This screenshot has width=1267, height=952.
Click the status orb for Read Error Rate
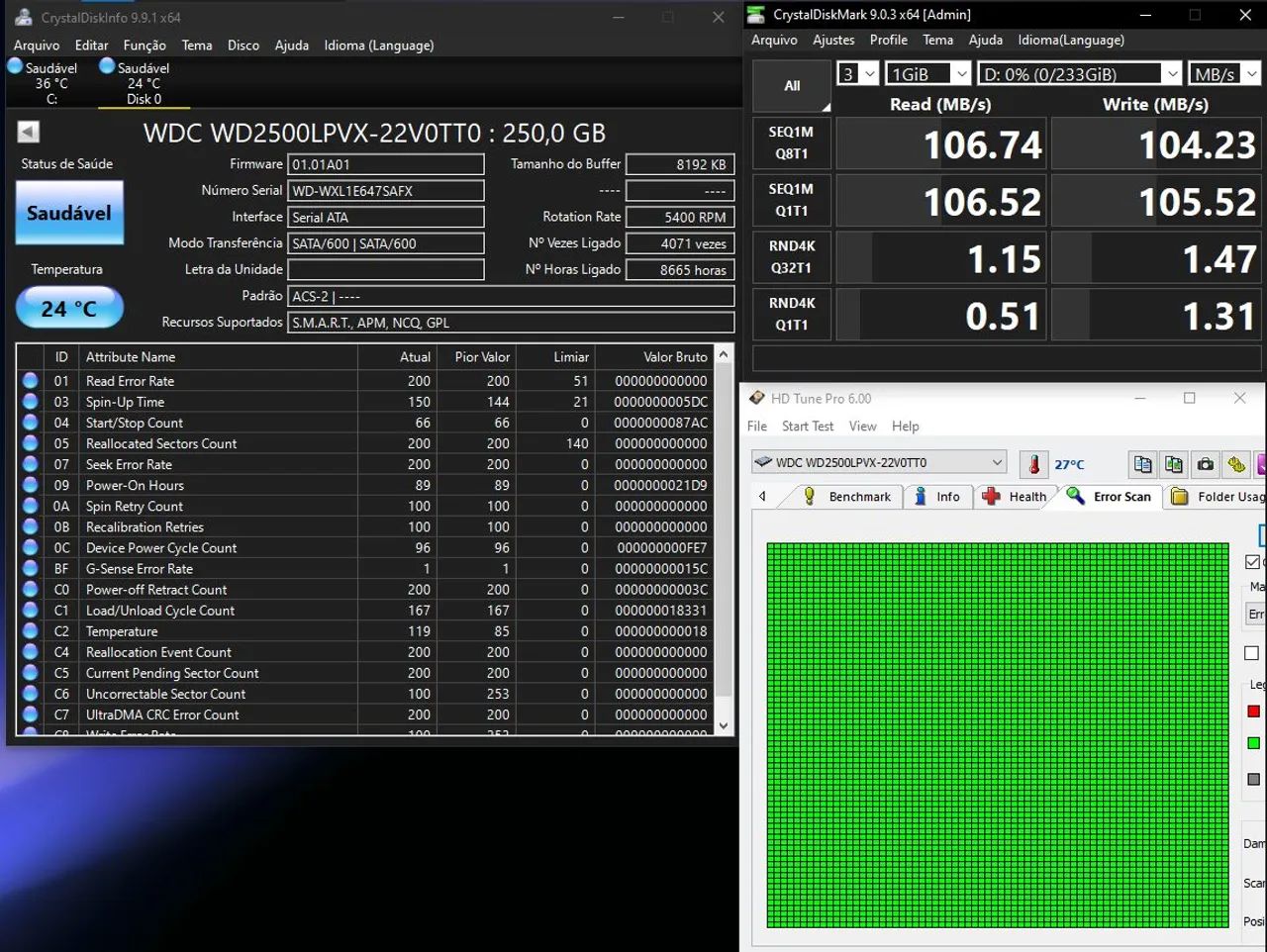click(31, 380)
